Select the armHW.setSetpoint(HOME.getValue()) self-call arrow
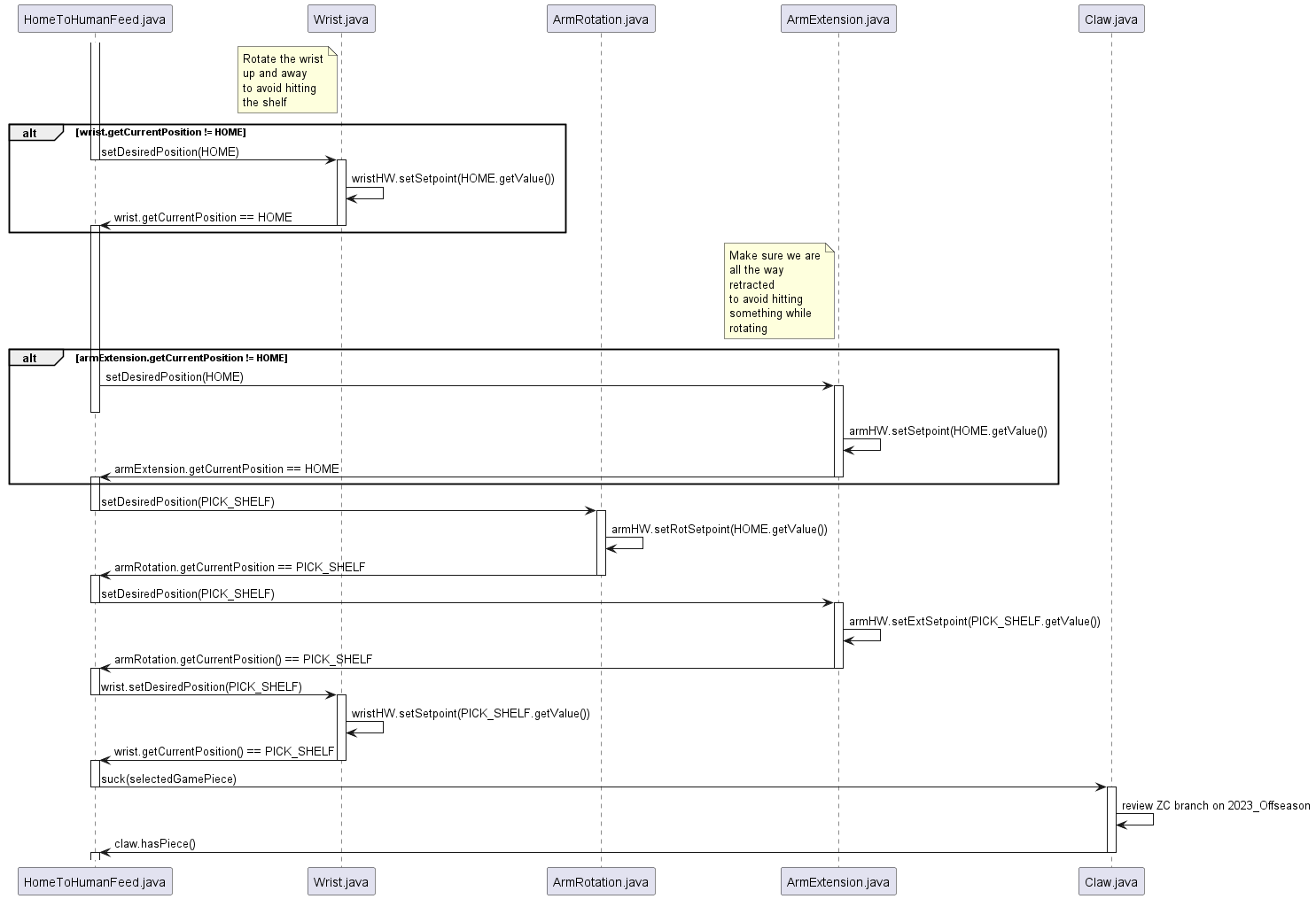Viewport: 1316px width, 899px height. (946, 432)
